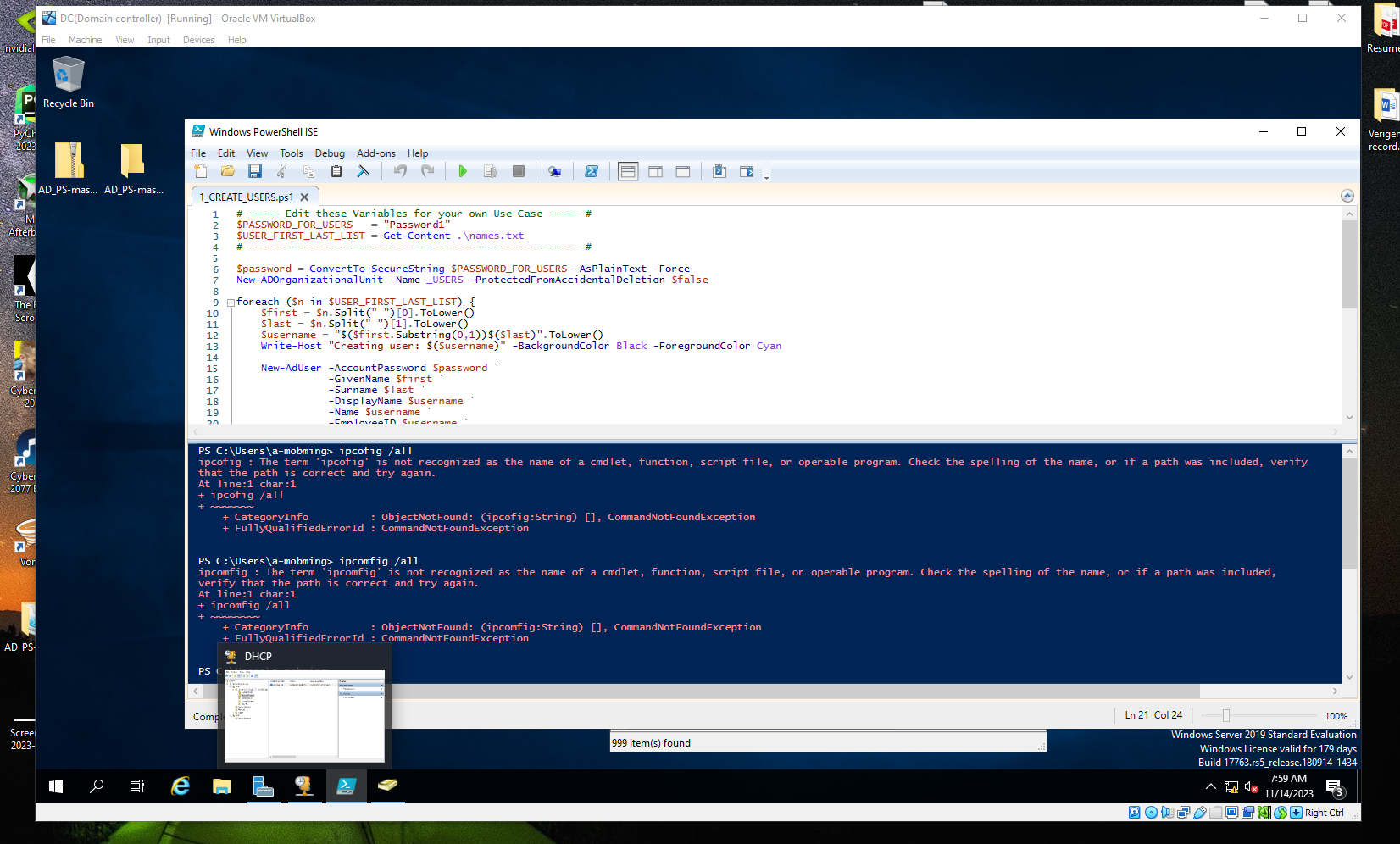This screenshot has width=1400, height=844.
Task: Click the Paste clipboard icon
Action: pos(336,171)
